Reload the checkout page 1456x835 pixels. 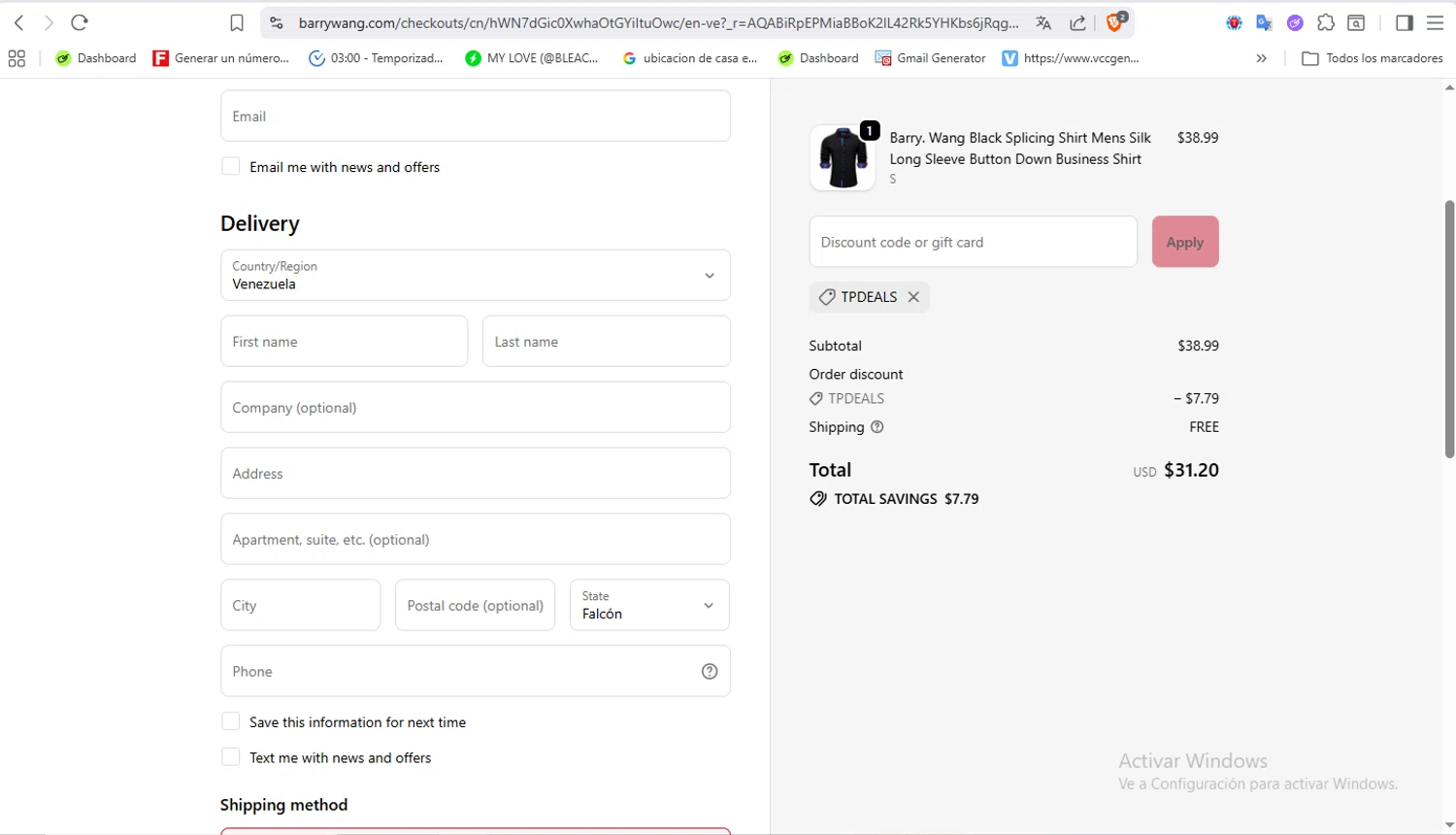(x=80, y=22)
